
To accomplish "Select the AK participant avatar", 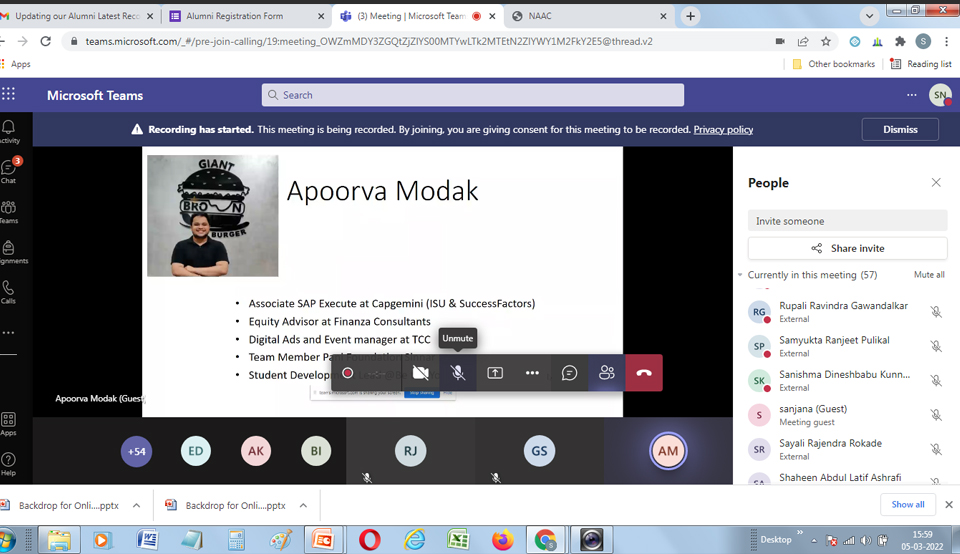I will 256,451.
